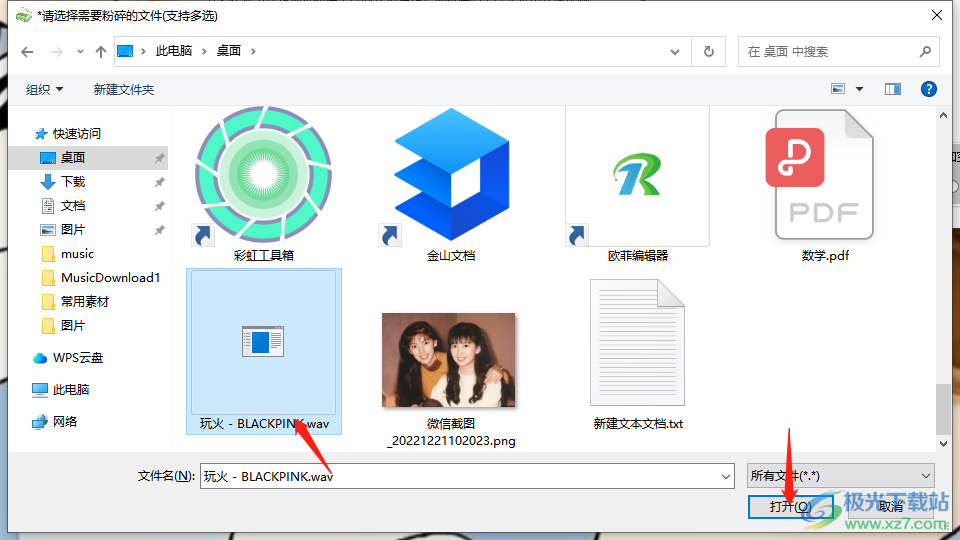Open the 组织 menu
The height and width of the screenshot is (540, 960).
coord(44,89)
